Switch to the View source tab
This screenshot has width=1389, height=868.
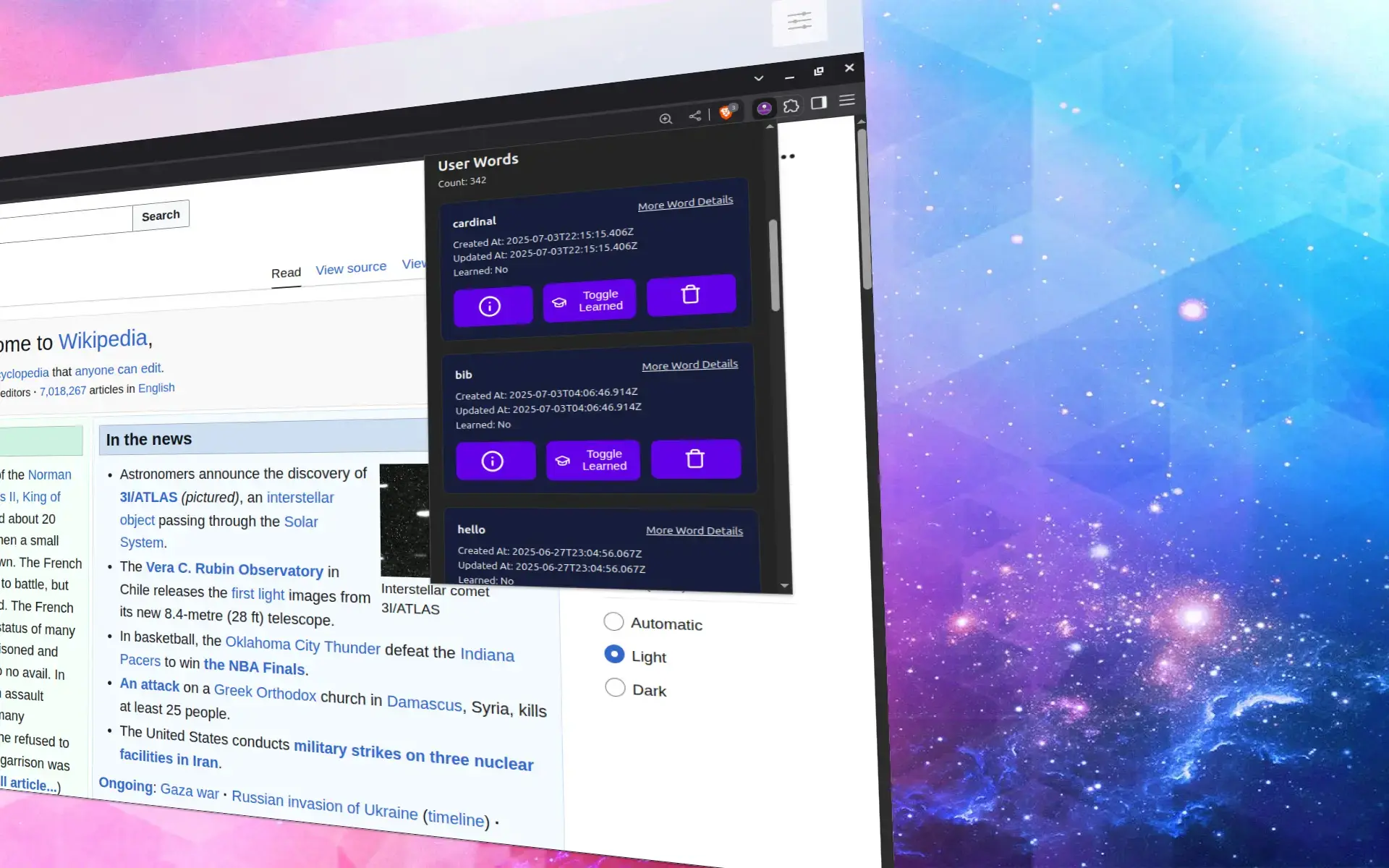tap(351, 268)
